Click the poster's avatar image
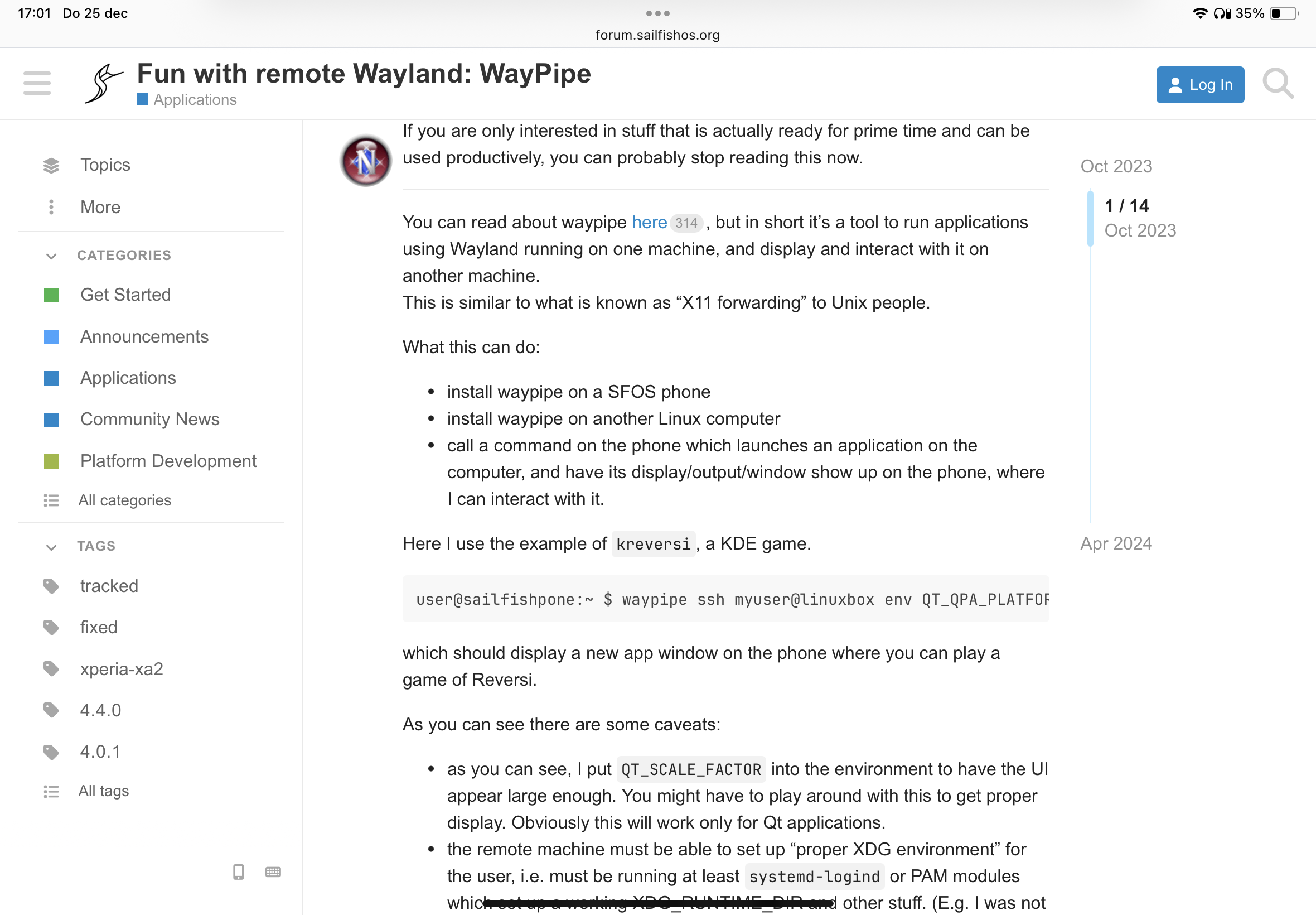The width and height of the screenshot is (1316, 915). coord(365,161)
